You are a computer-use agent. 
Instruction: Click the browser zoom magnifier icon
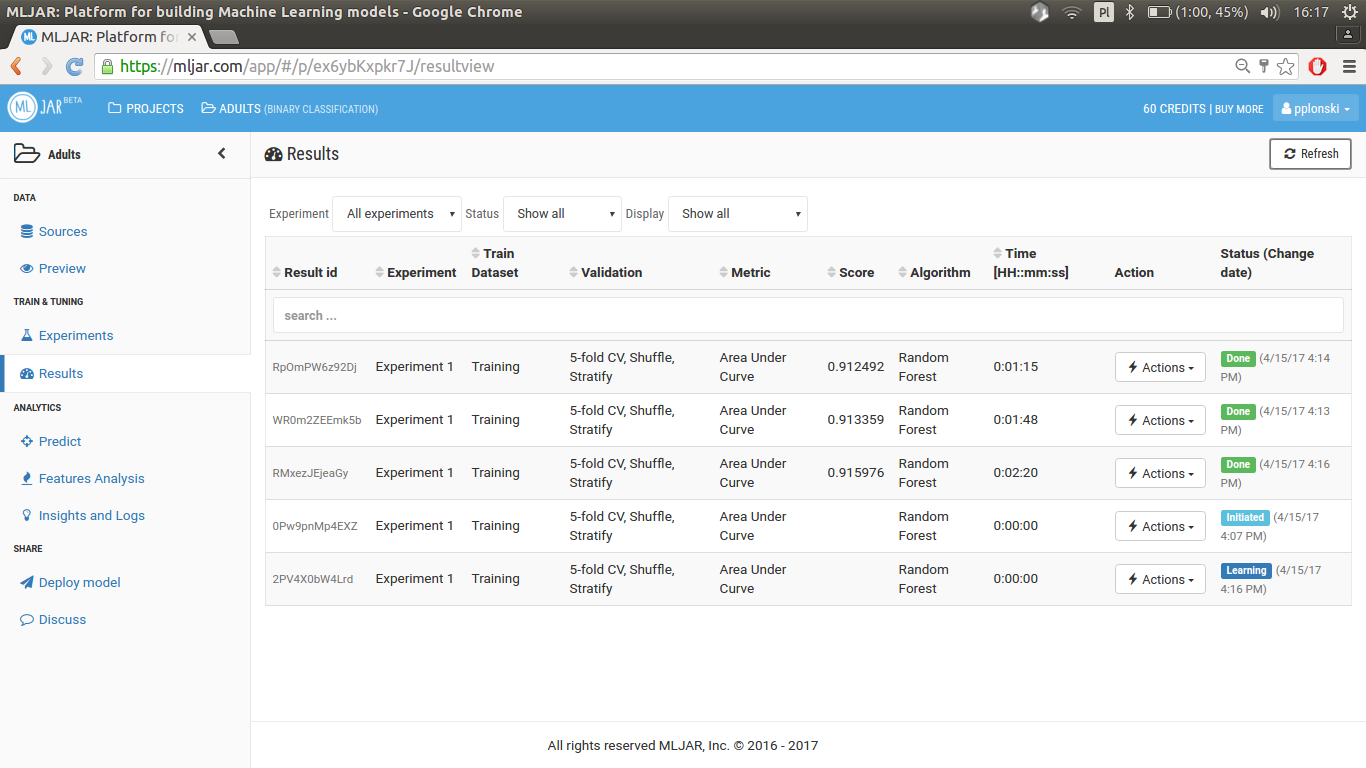pos(1243,67)
